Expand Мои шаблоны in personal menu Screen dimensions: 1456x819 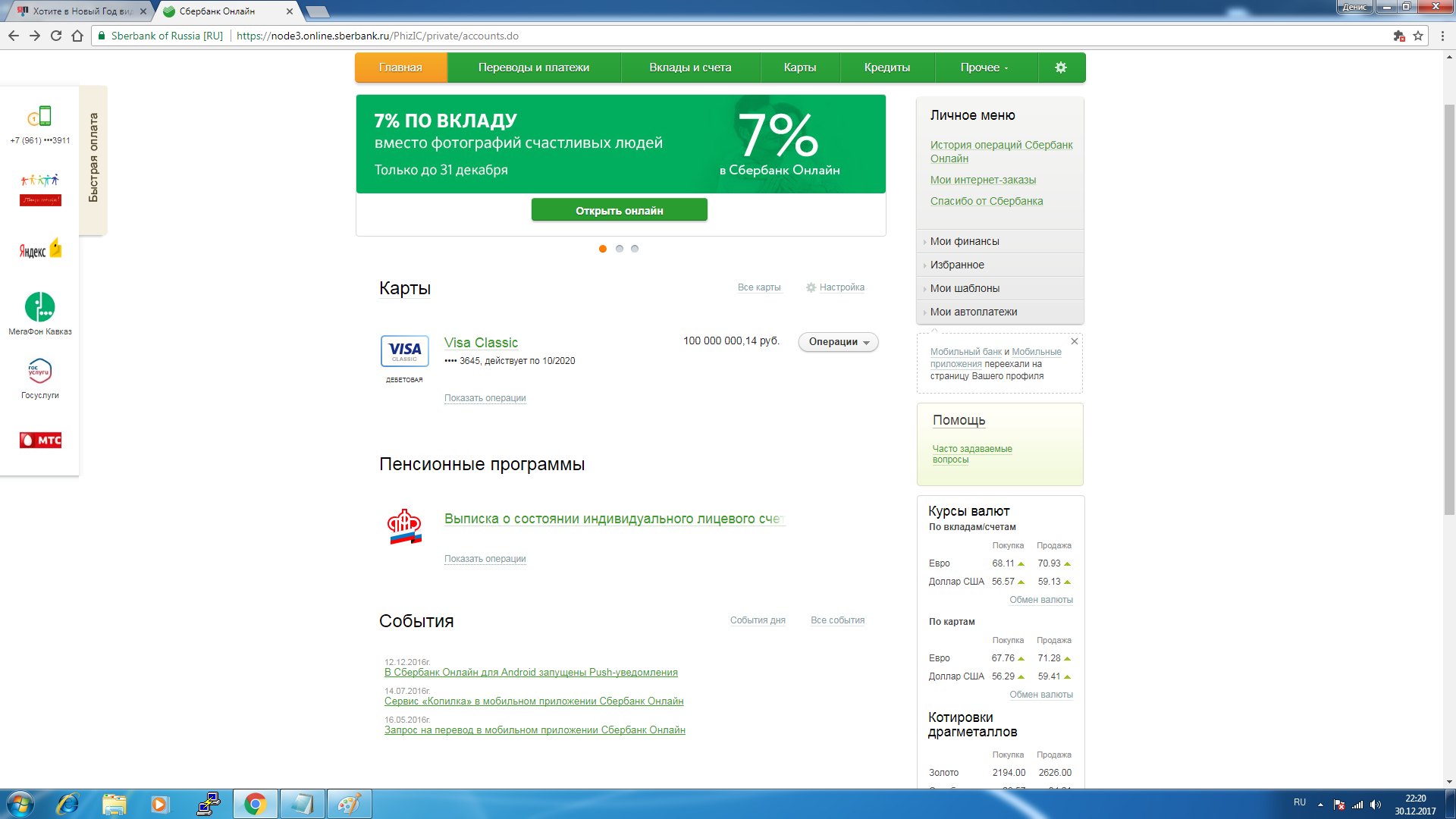pyautogui.click(x=999, y=288)
